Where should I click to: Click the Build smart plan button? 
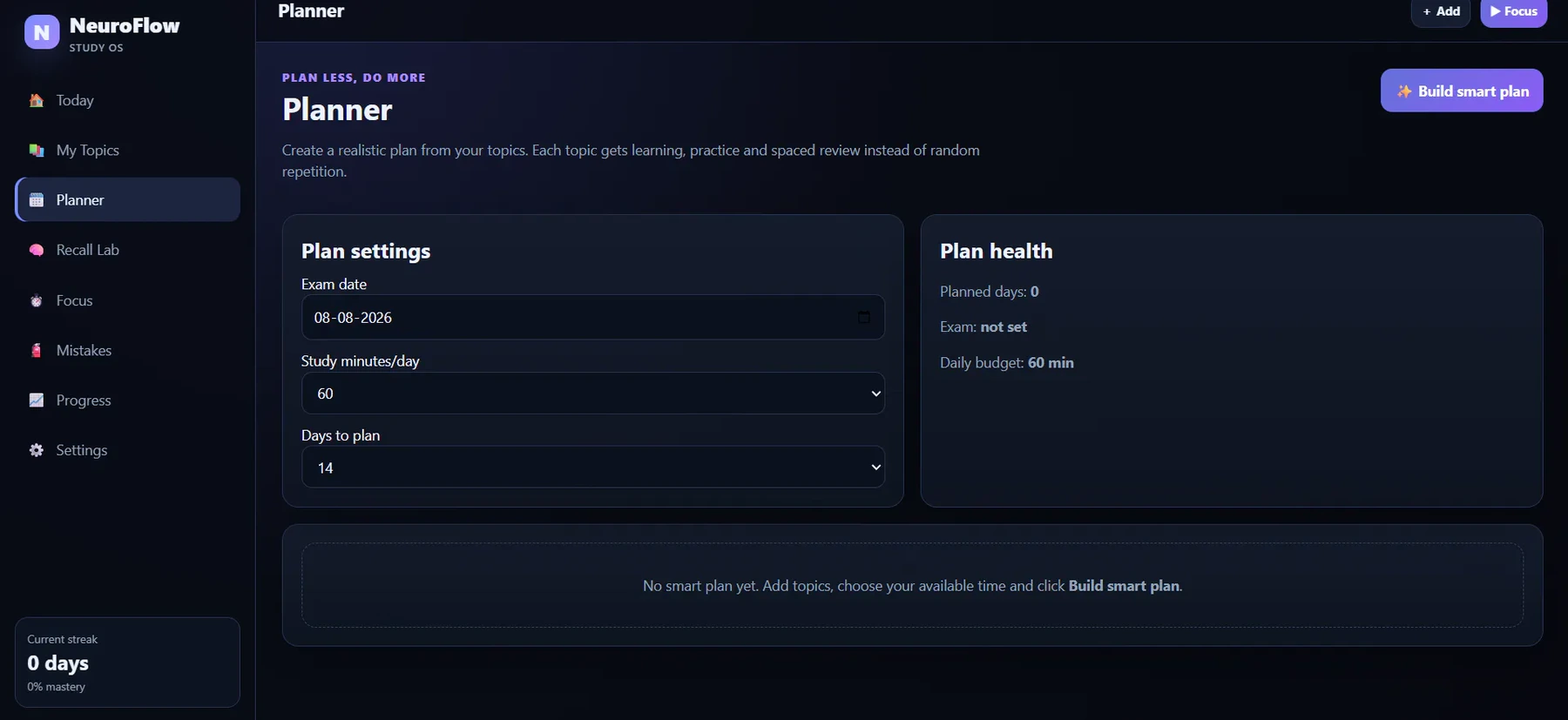(x=1462, y=91)
